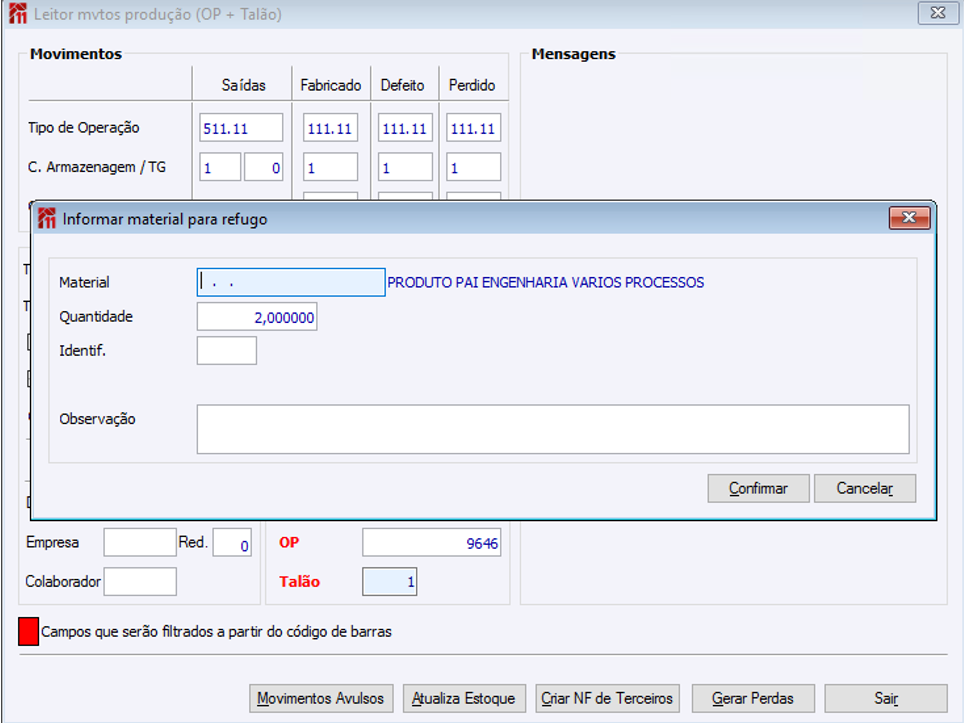Click the OP field showing 9646
The width and height of the screenshot is (964, 723).
pyautogui.click(x=432, y=542)
